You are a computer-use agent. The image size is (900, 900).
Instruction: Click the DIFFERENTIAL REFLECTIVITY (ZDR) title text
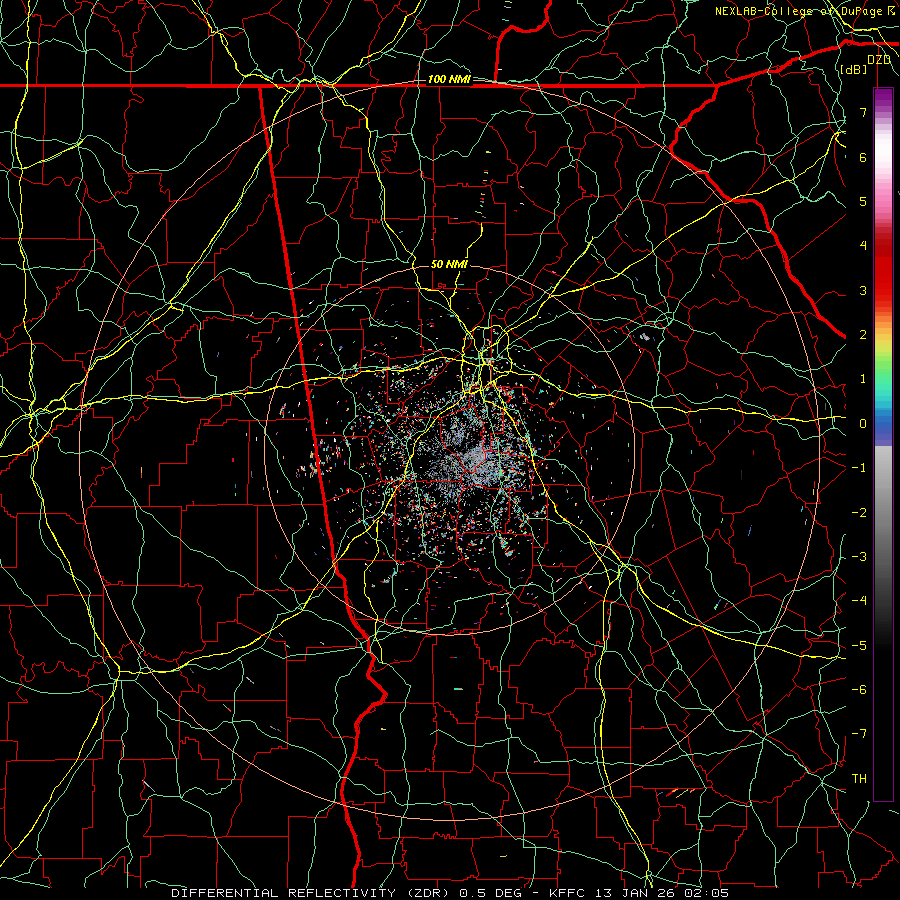coord(313,893)
